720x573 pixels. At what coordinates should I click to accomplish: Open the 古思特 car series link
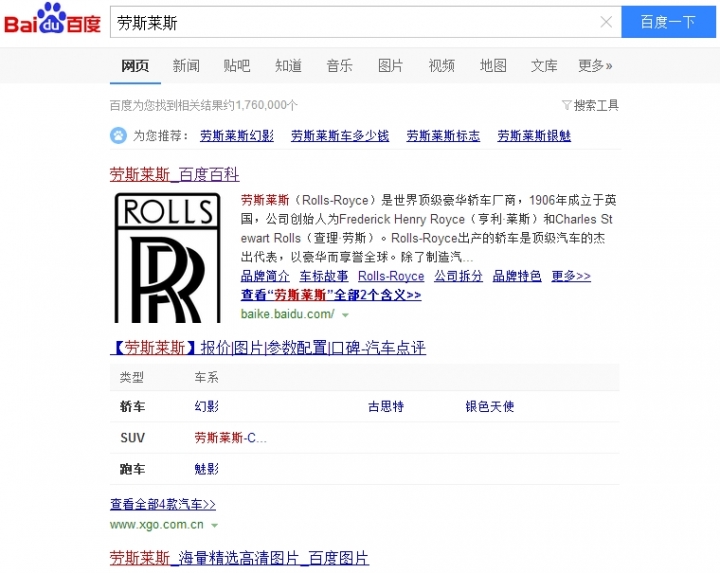pos(386,406)
